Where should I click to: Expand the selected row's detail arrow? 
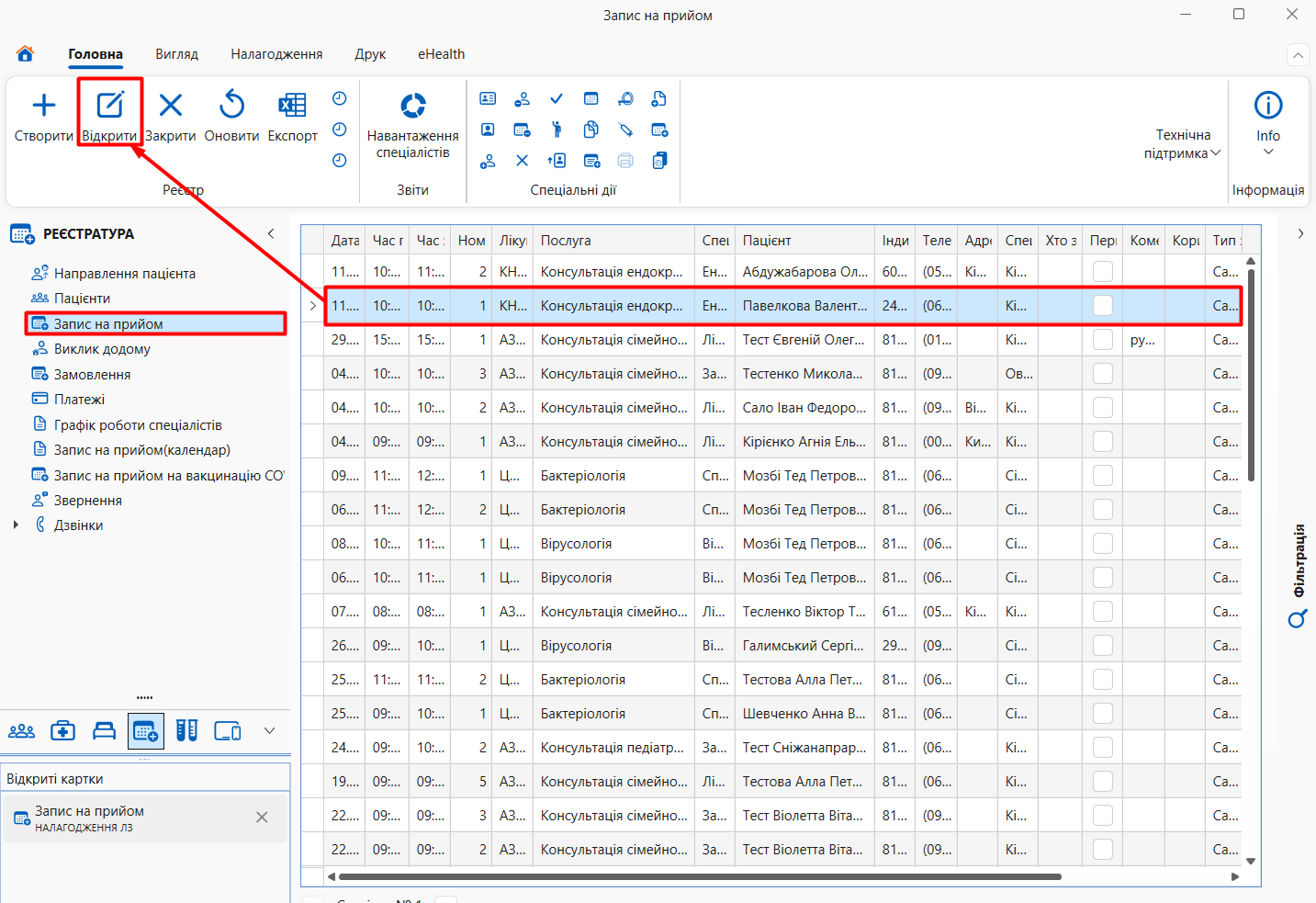coord(313,305)
